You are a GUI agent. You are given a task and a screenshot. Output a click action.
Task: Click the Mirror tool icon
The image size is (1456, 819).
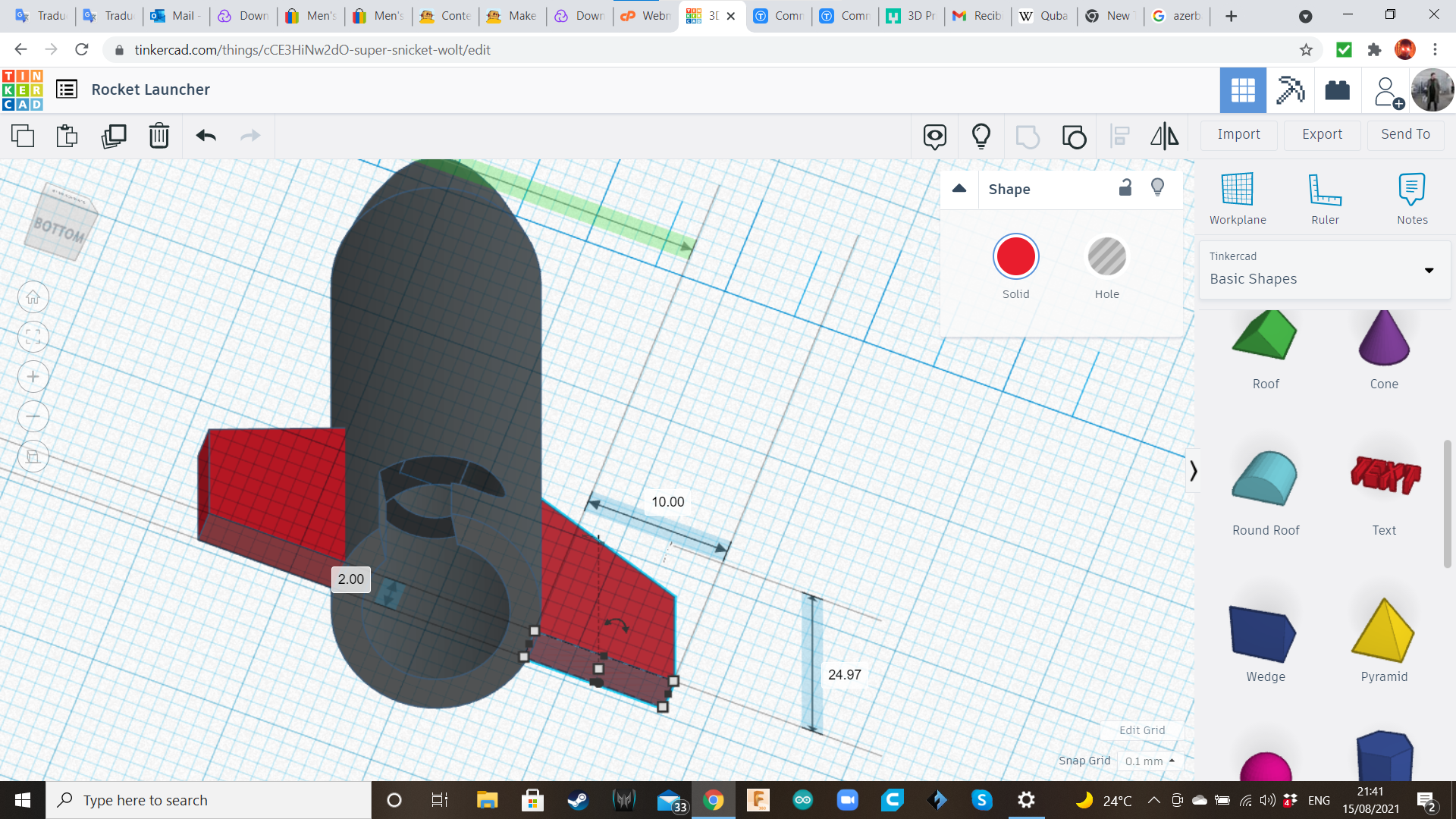(x=1164, y=136)
